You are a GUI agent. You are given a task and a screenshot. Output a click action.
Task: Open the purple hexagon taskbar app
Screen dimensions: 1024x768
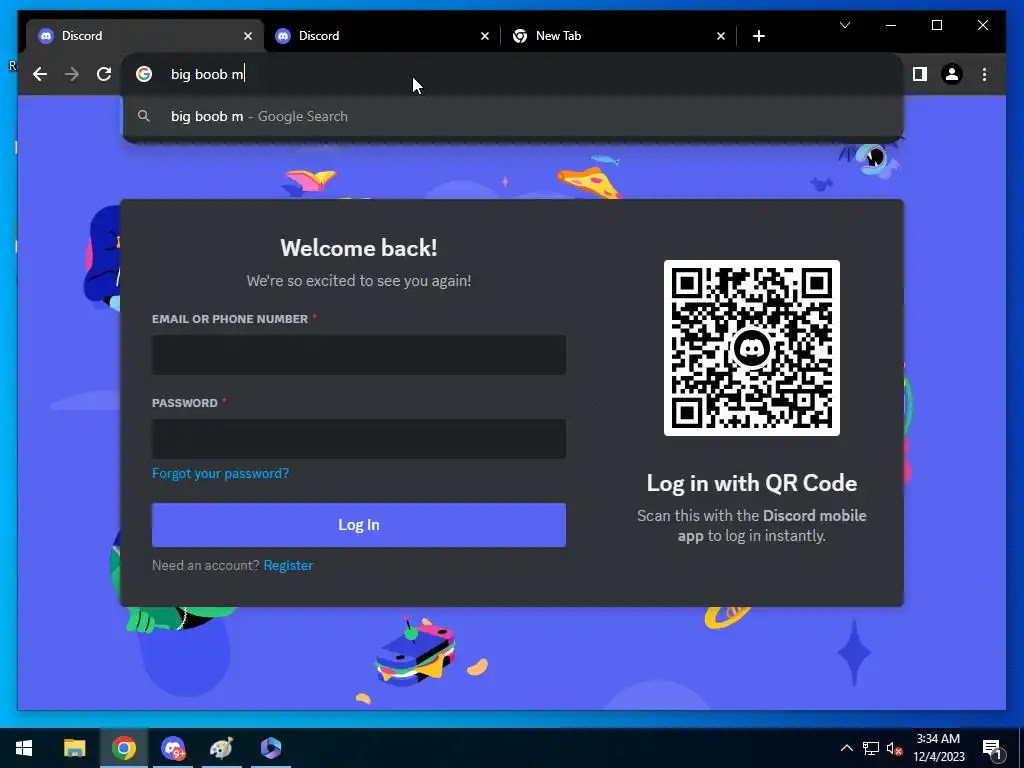tap(270, 748)
